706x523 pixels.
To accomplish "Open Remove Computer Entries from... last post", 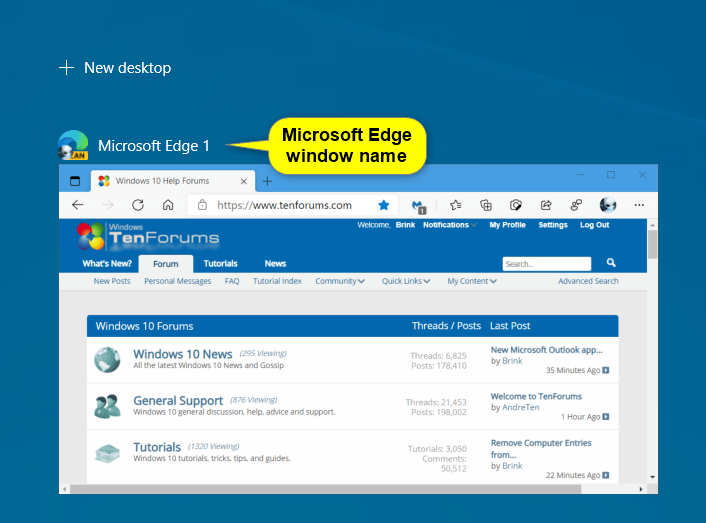I will (x=541, y=449).
